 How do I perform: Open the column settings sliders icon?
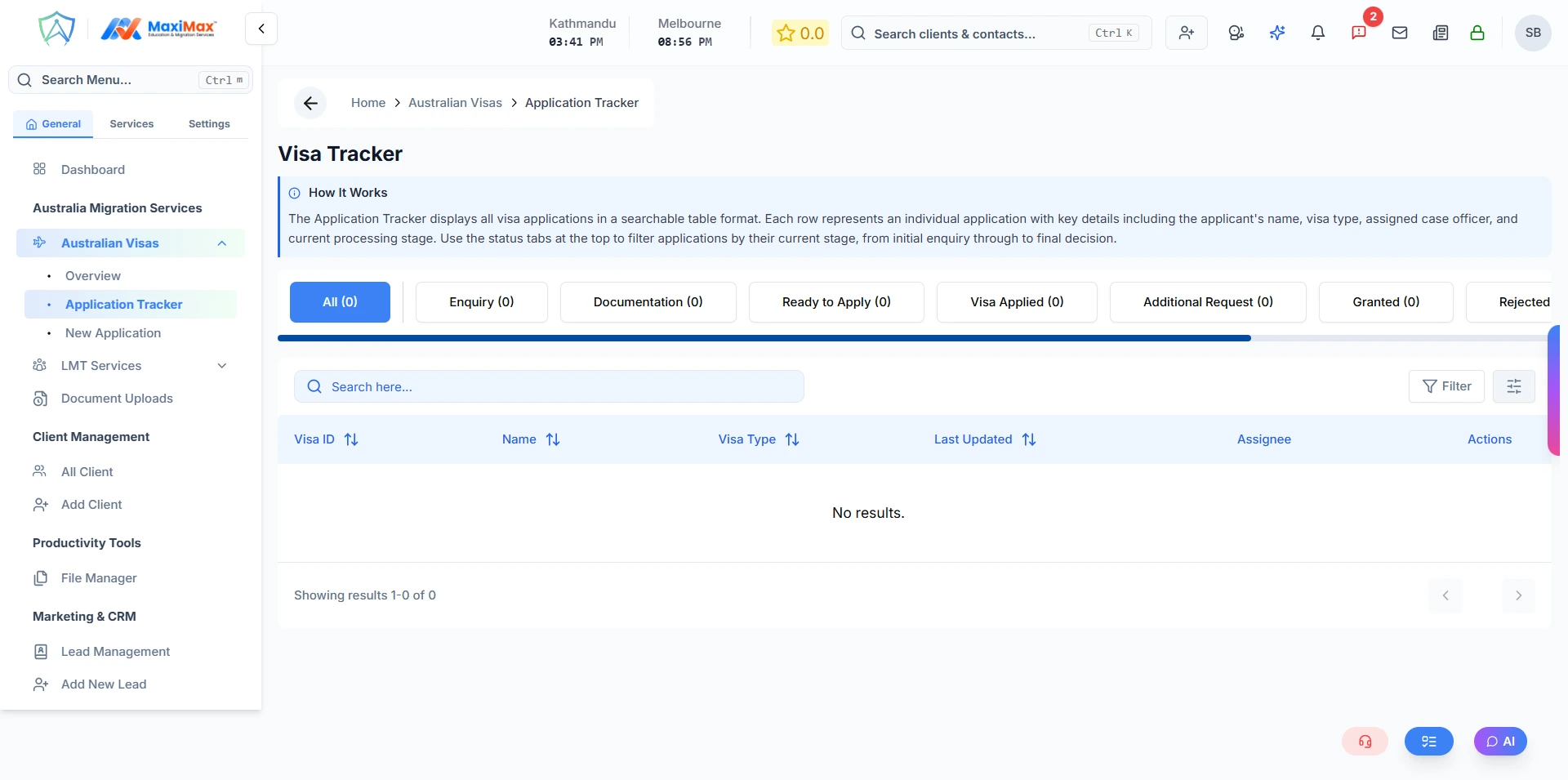tap(1513, 386)
